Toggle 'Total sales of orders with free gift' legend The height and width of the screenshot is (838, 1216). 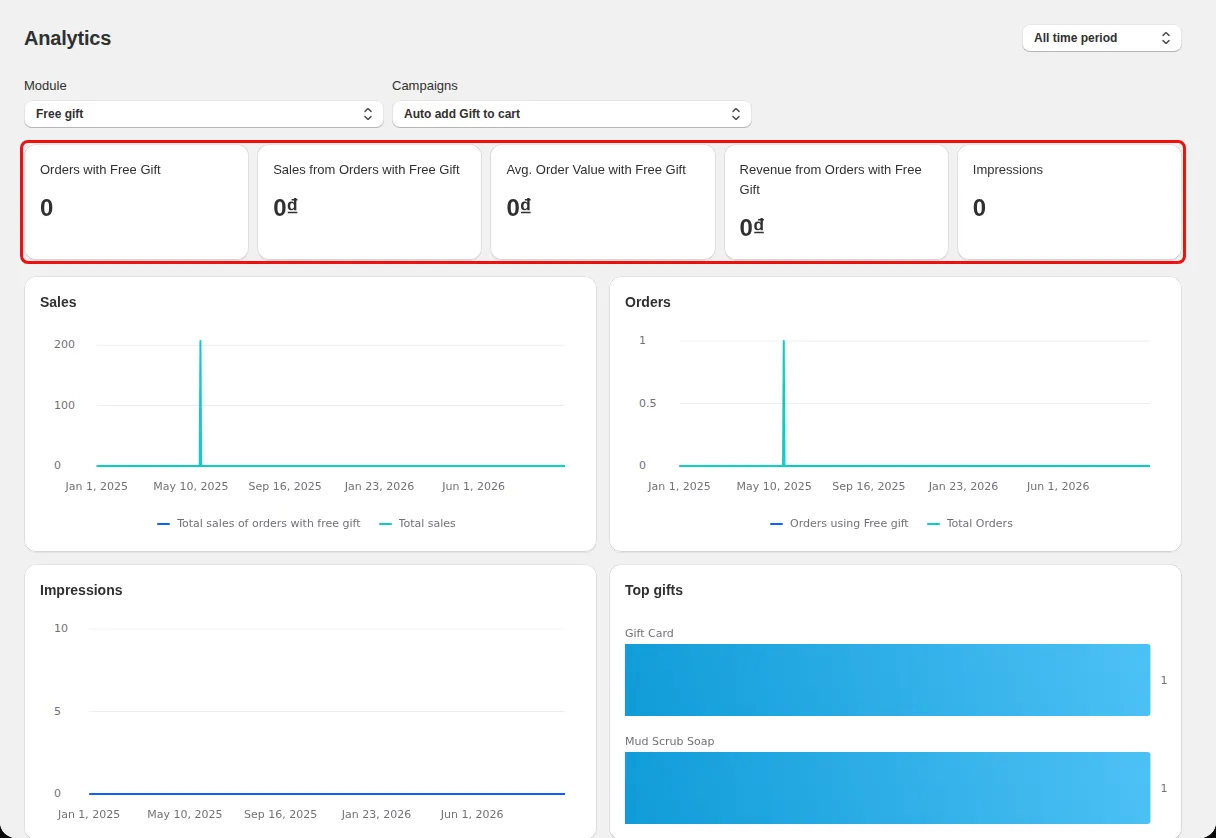tap(259, 523)
